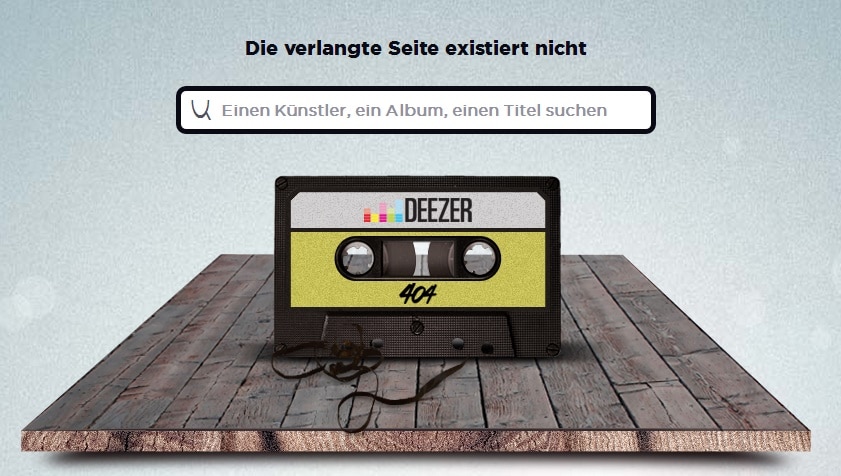Viewport: 841px width, 476px height.
Task: Click the right reel of the cassette
Action: click(479, 258)
